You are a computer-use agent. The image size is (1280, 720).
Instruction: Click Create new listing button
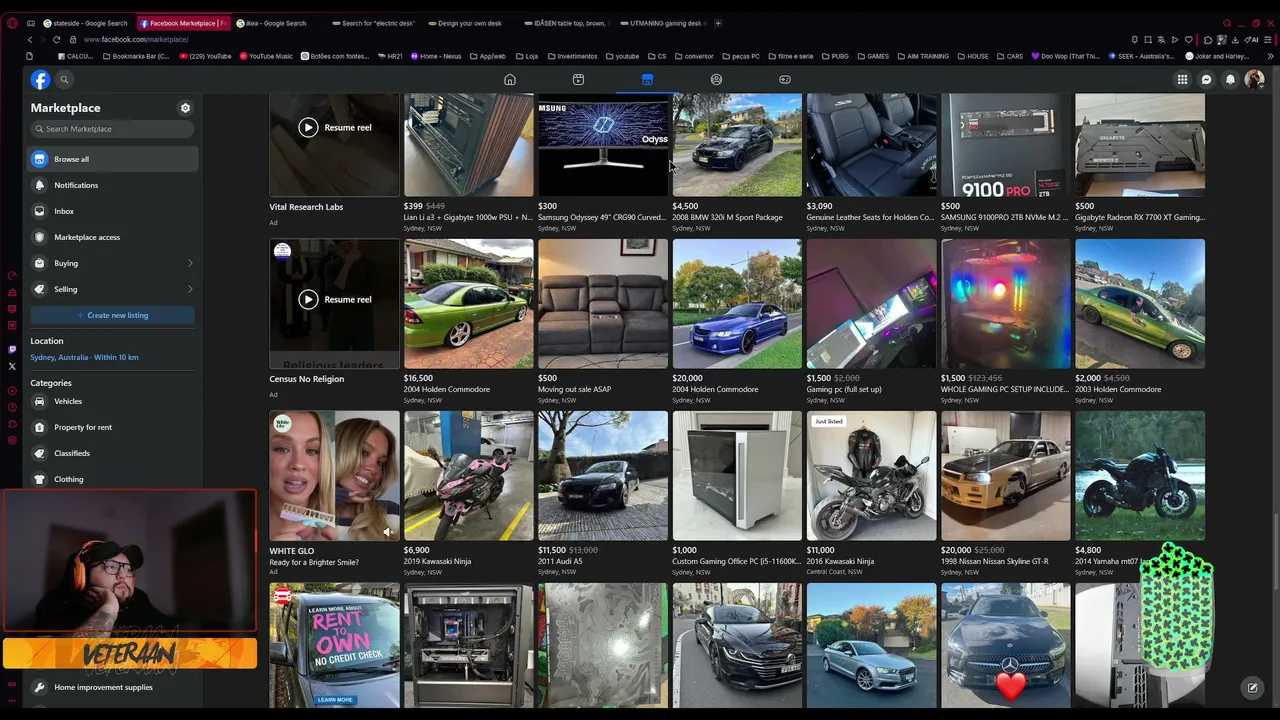(x=112, y=315)
